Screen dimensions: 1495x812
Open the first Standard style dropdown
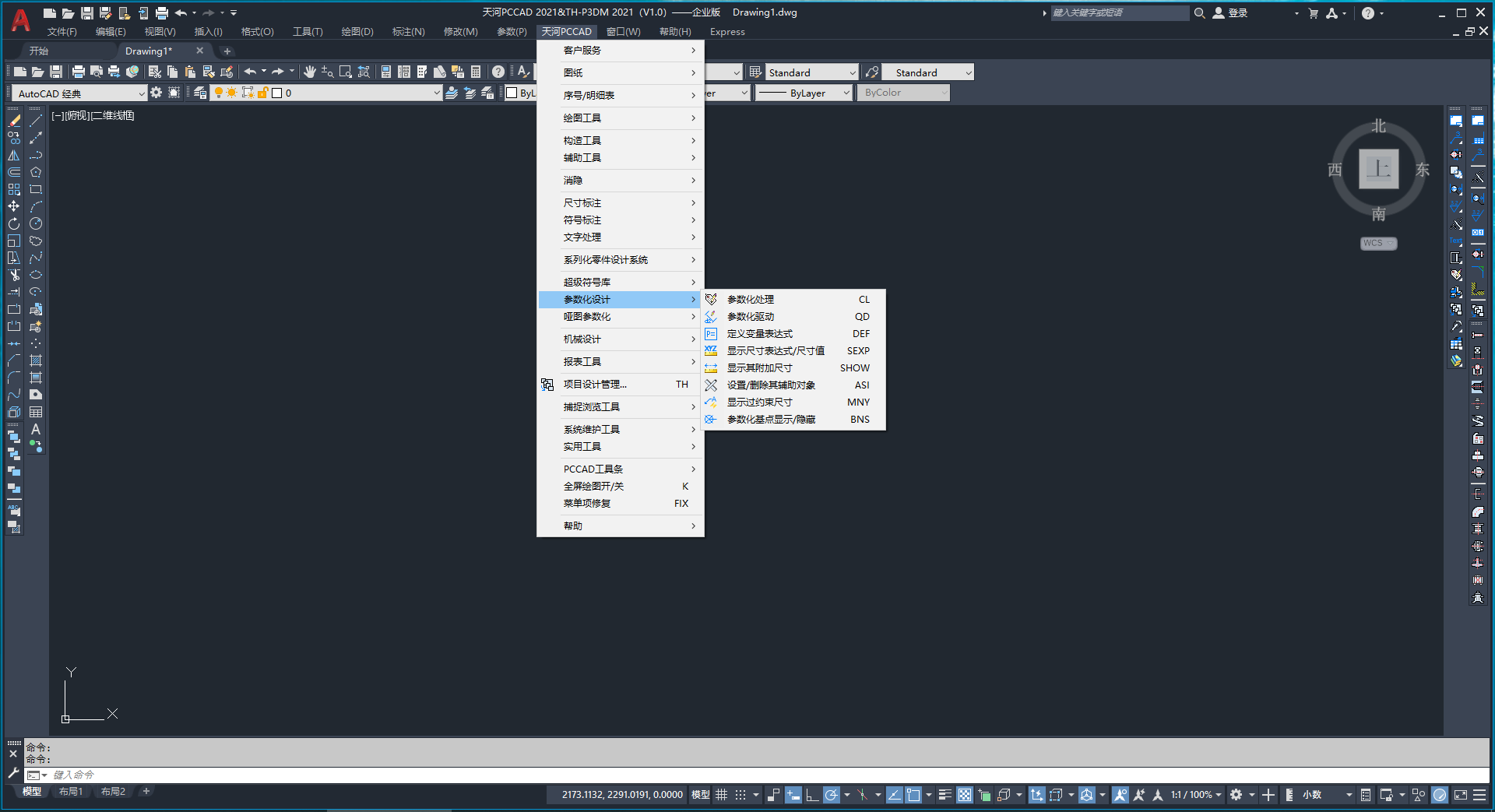click(x=812, y=72)
